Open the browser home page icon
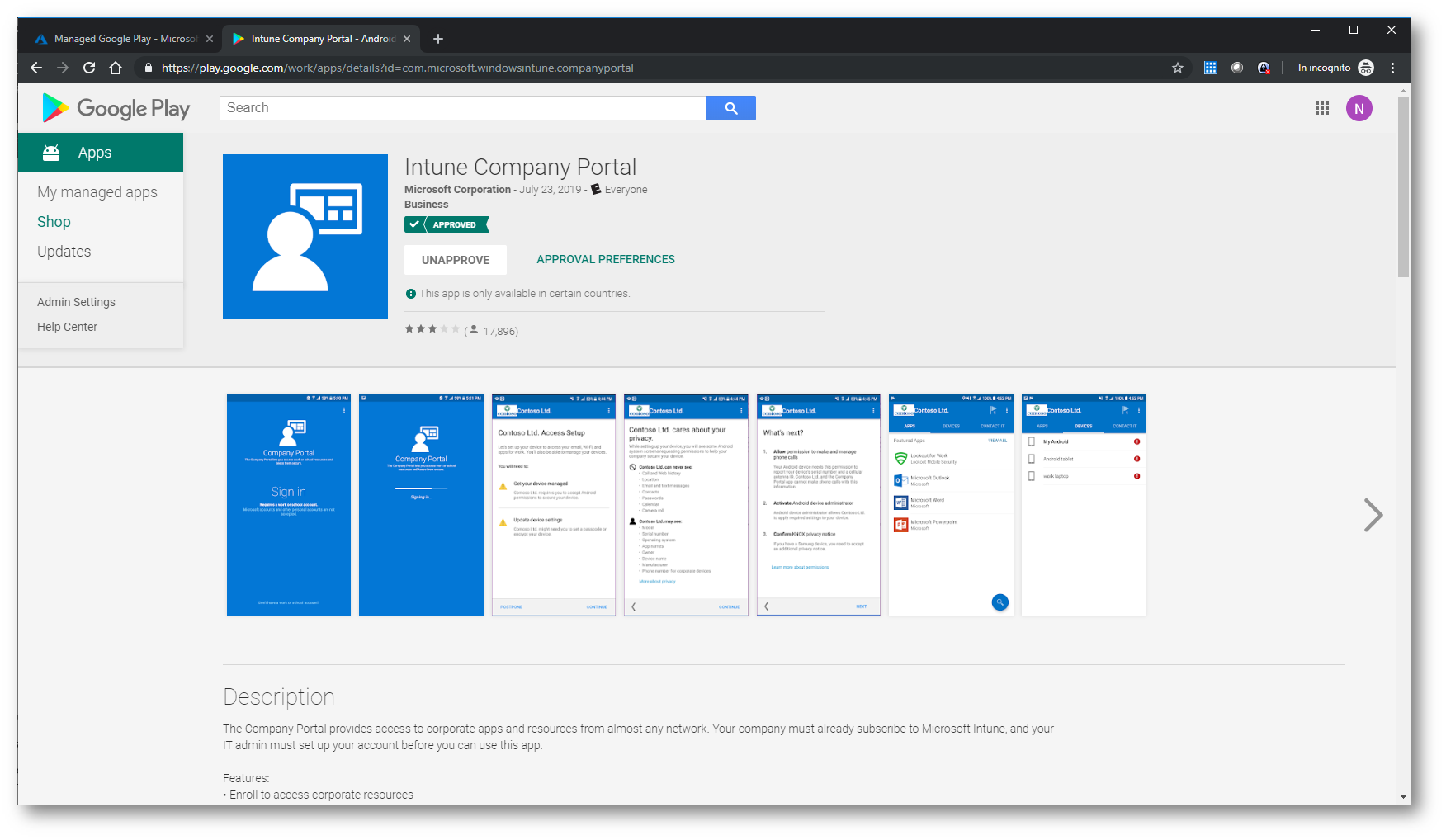1446x840 pixels. (116, 68)
